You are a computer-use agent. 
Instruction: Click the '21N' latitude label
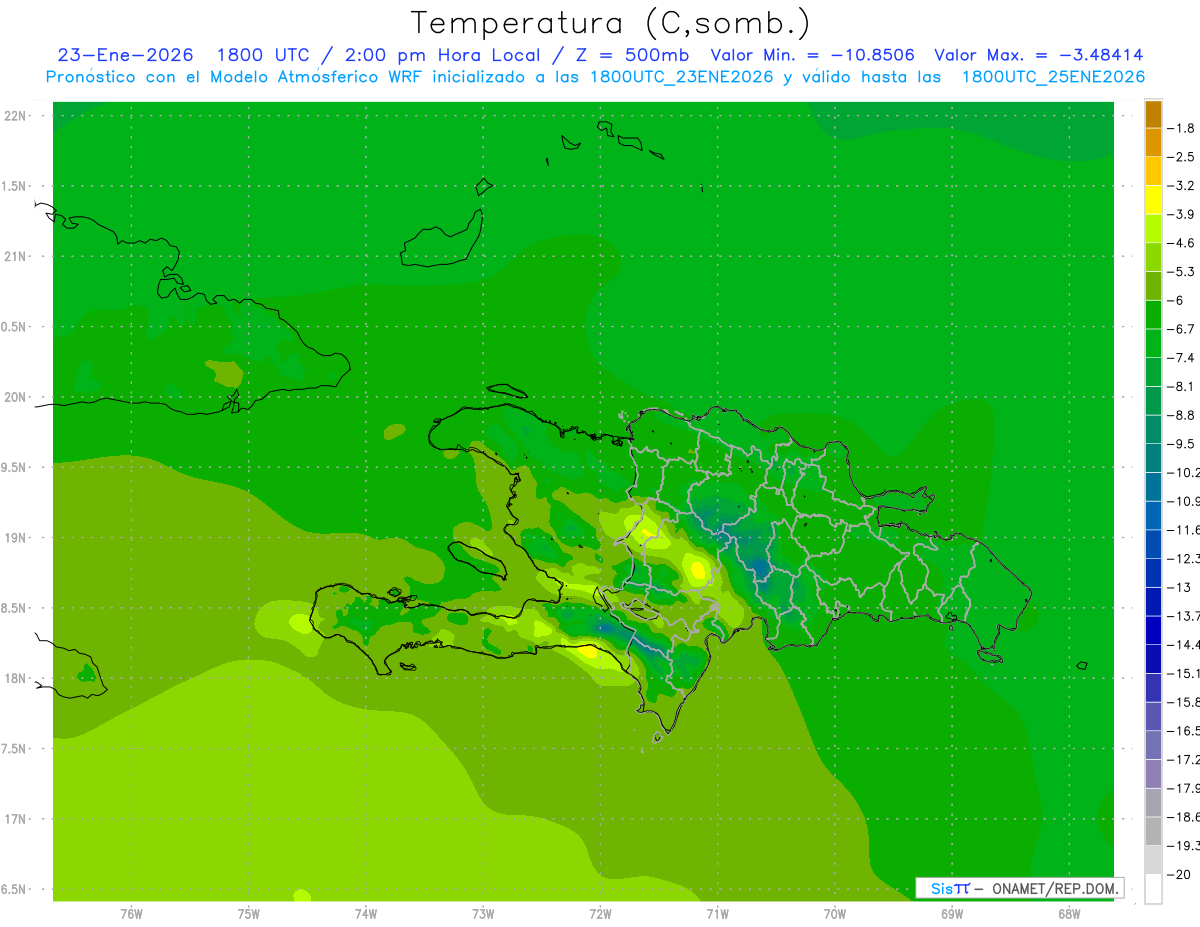click(15, 257)
